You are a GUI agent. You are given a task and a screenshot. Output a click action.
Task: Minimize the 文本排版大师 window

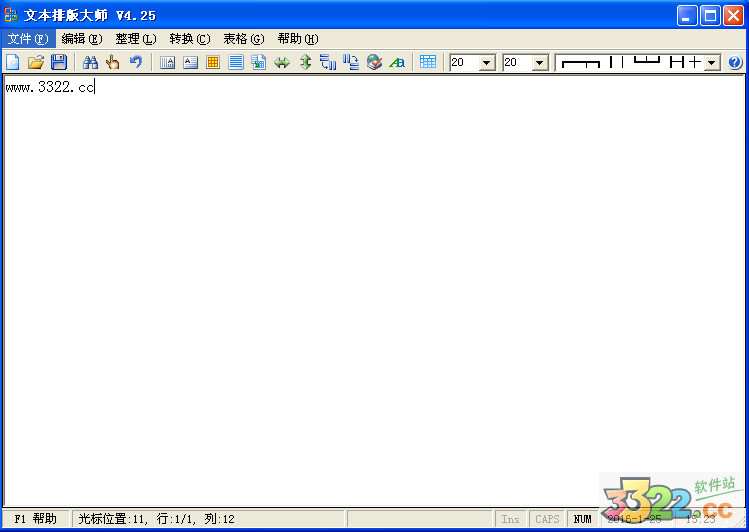click(687, 16)
